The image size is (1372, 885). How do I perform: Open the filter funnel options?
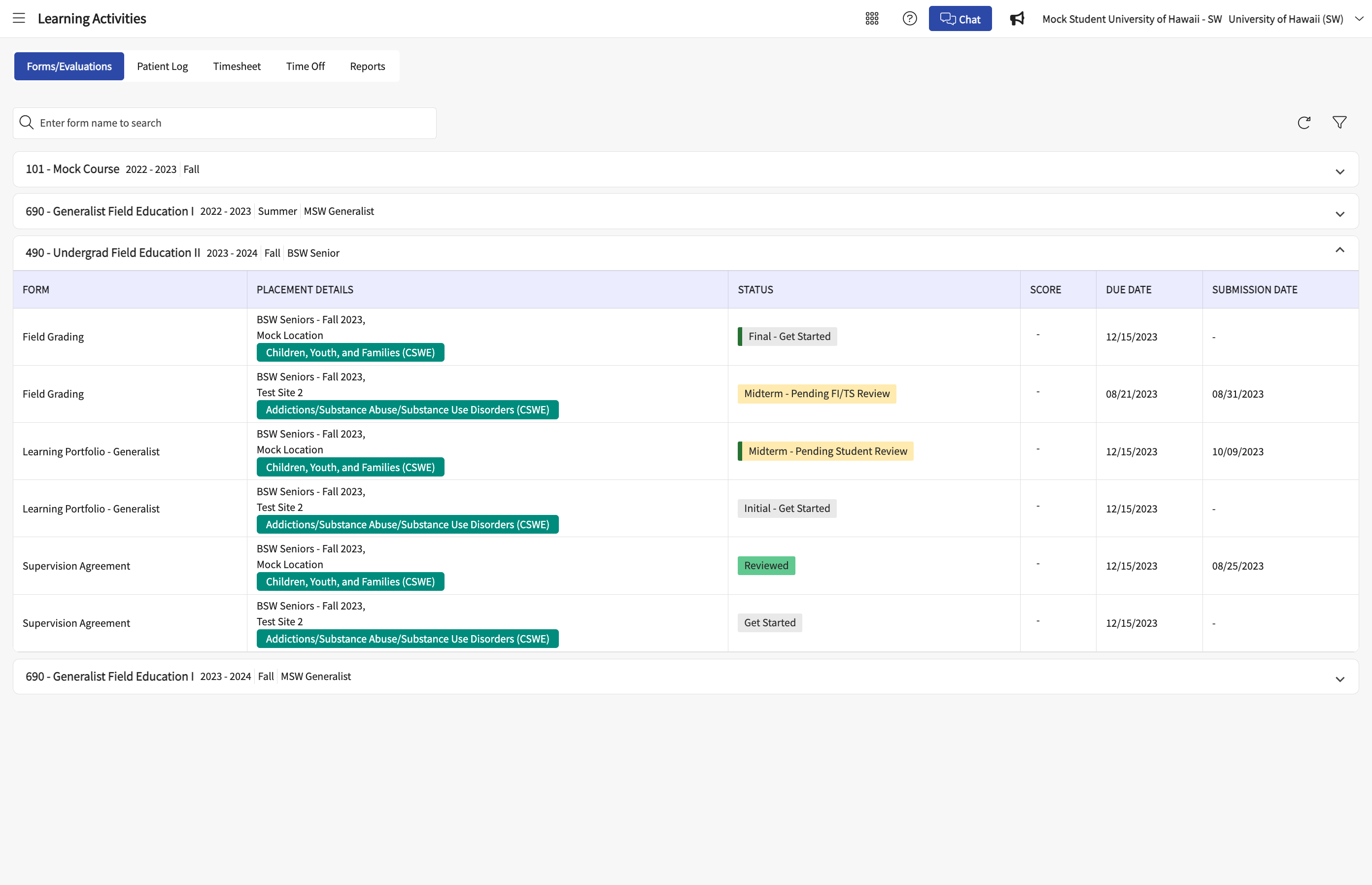[x=1339, y=122]
